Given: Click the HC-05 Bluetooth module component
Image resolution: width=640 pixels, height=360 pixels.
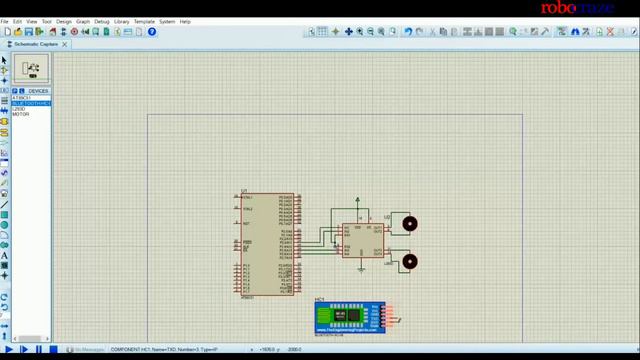Looking at the screenshot, I should 350,318.
